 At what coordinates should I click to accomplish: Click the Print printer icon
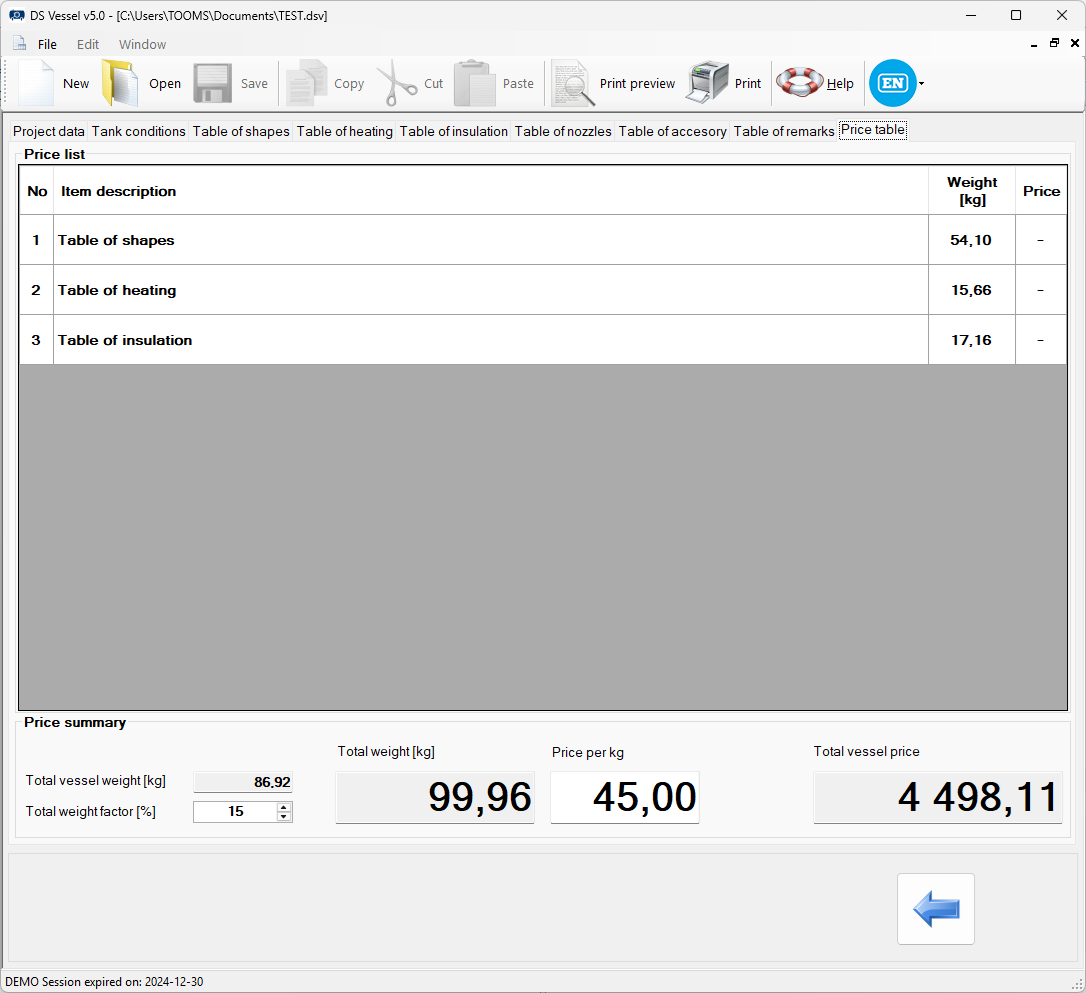707,83
